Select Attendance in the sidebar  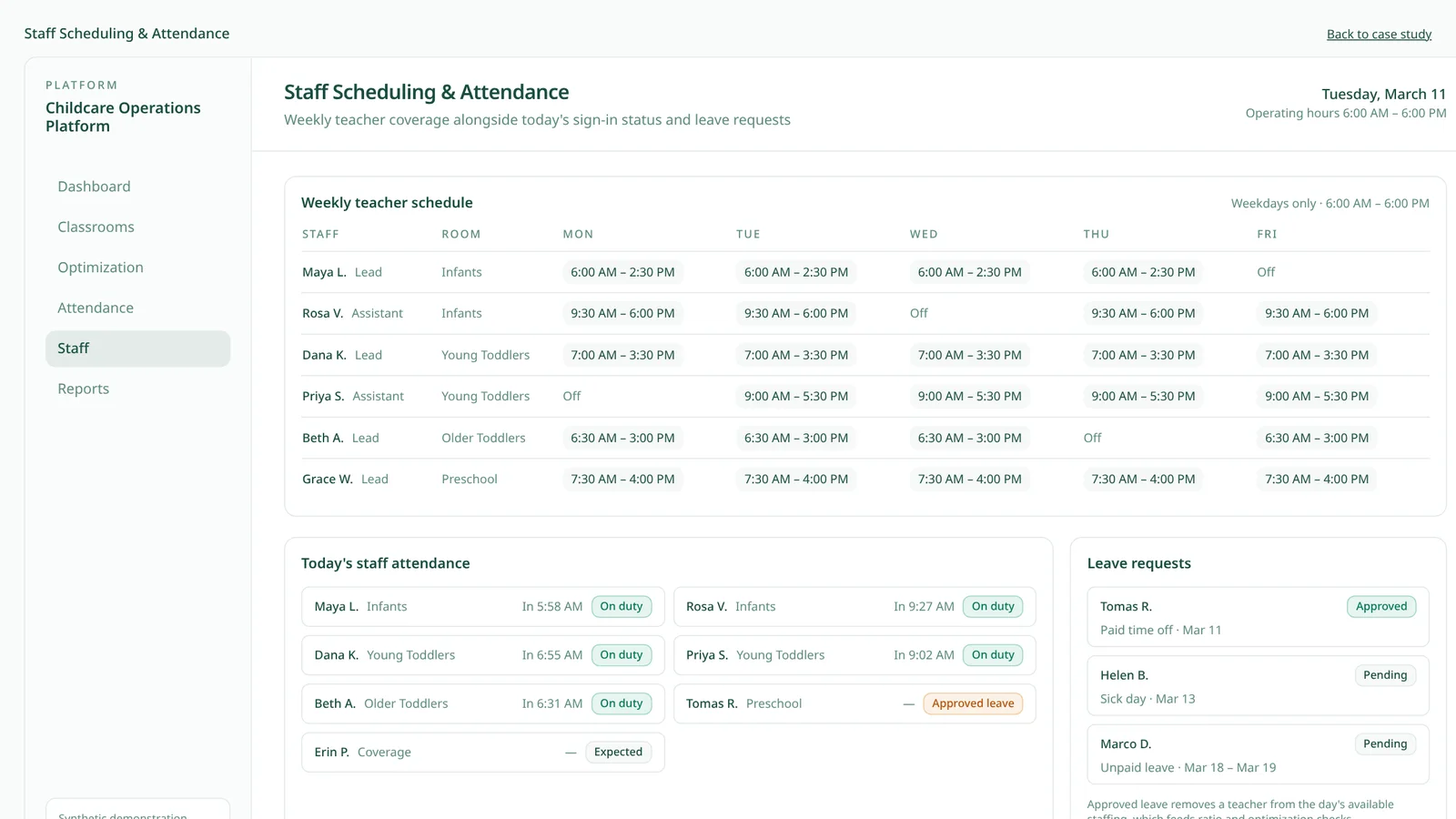[x=137, y=308]
